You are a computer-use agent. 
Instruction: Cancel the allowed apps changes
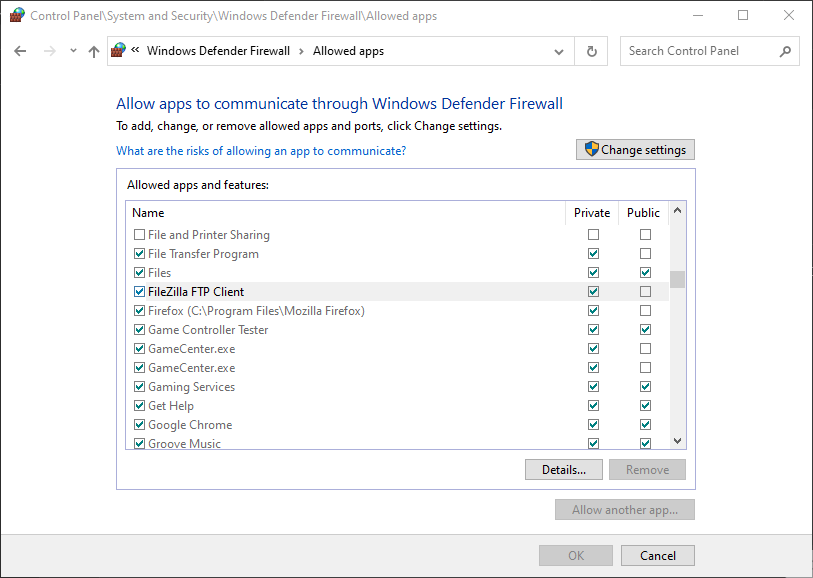[x=657, y=556]
